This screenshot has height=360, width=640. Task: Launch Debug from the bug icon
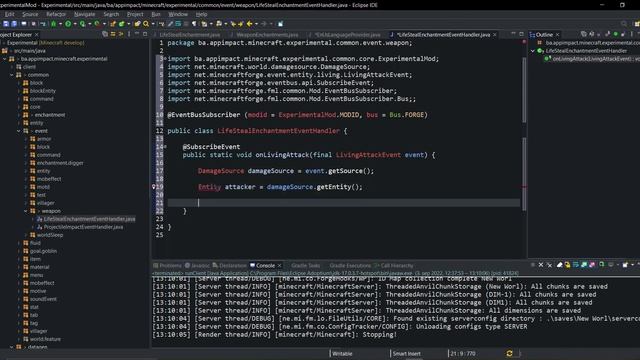[53, 24]
